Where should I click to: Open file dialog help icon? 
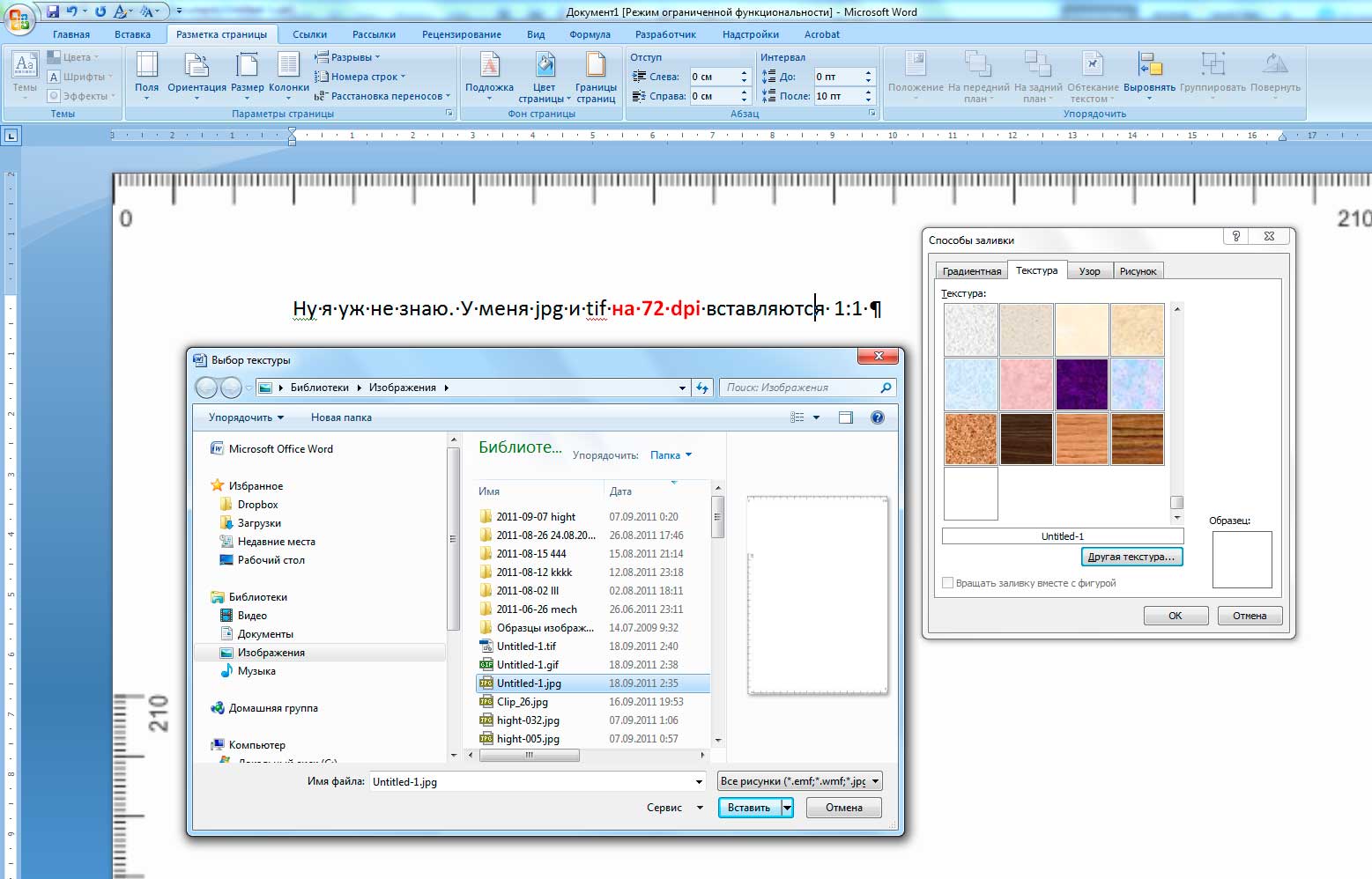[878, 417]
